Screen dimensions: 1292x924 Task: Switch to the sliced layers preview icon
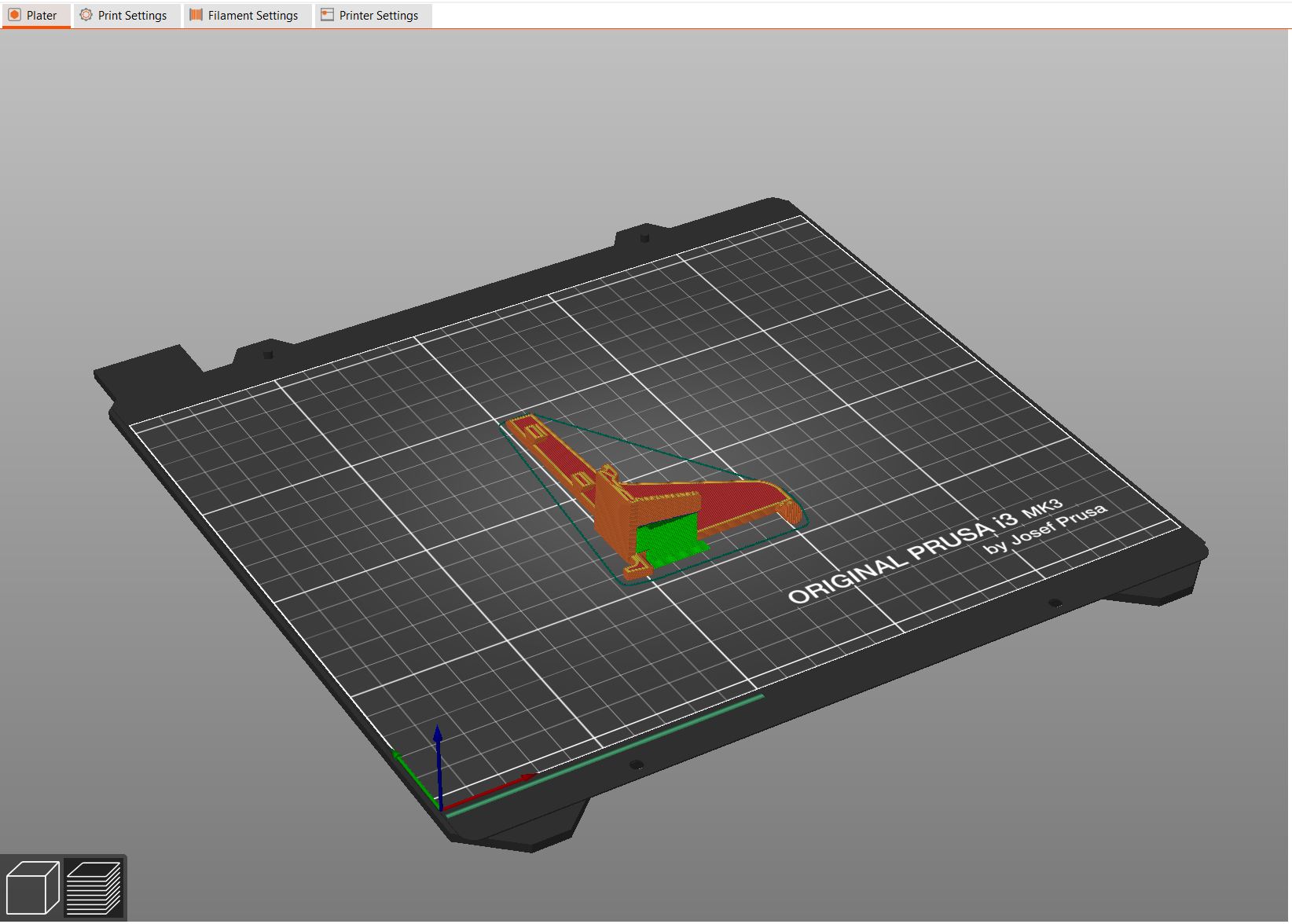(94, 887)
